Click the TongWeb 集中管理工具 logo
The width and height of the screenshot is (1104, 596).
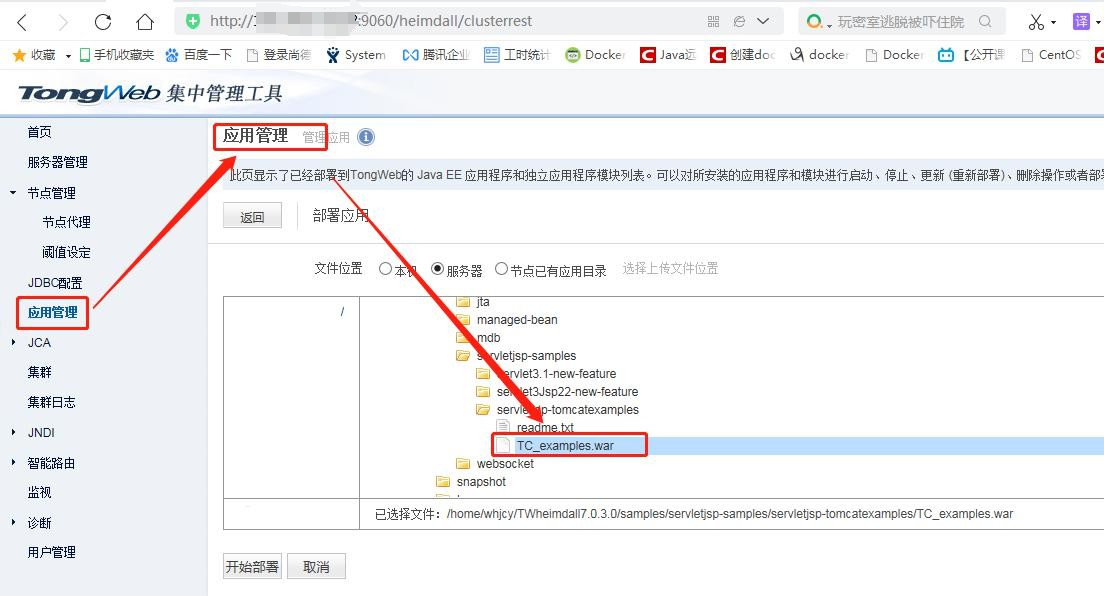150,93
